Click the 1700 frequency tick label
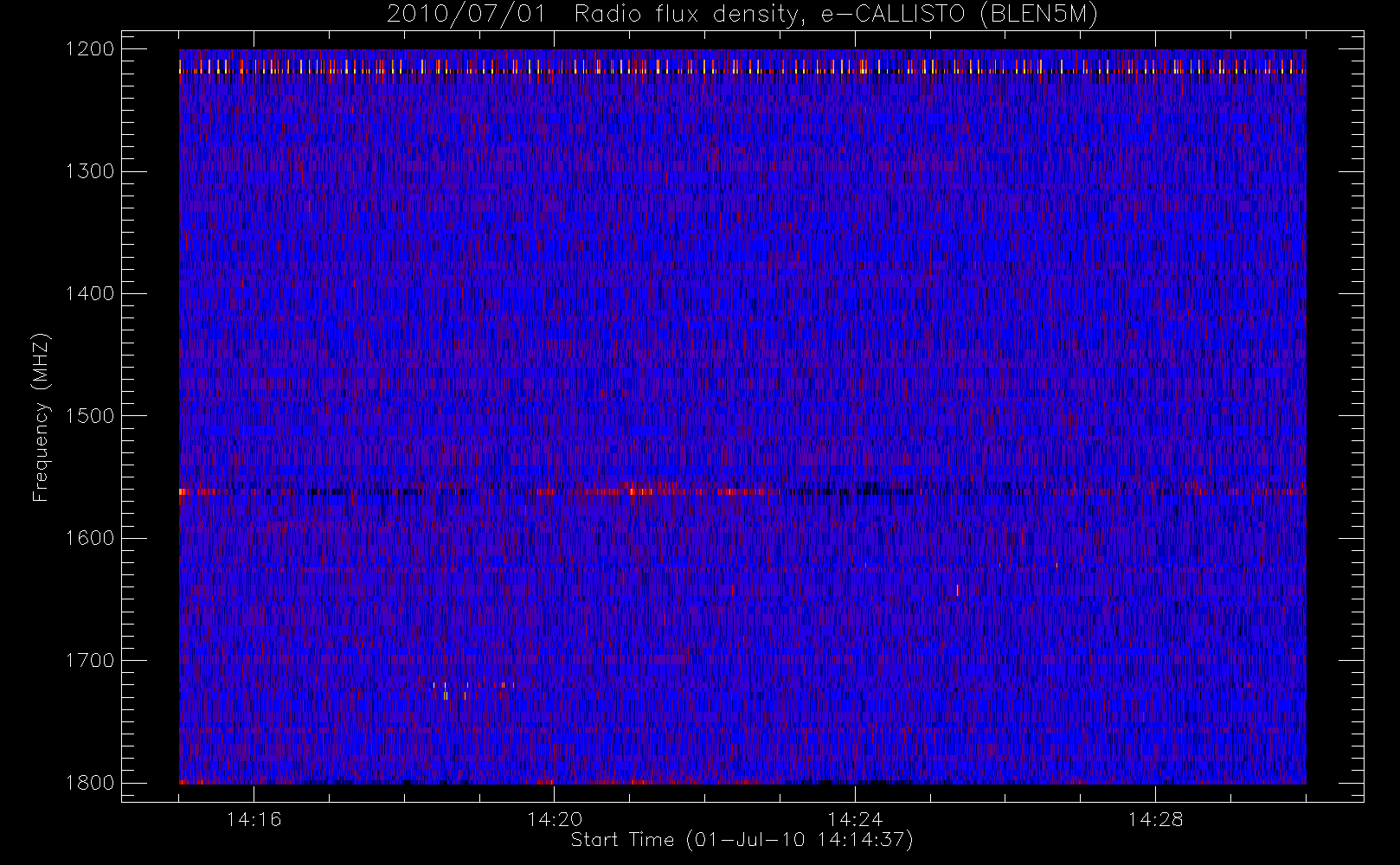 90,660
